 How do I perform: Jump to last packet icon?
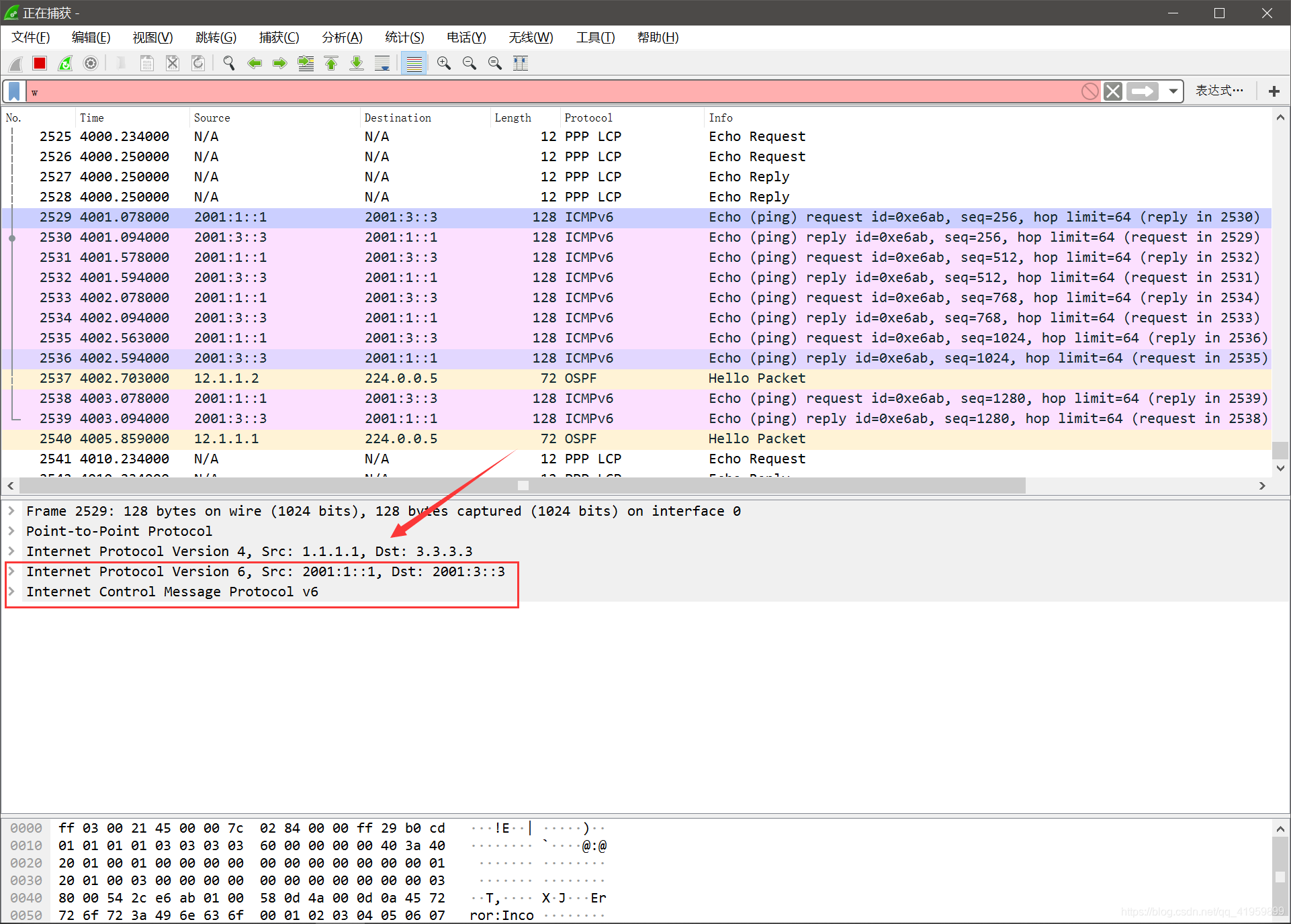coord(357,63)
